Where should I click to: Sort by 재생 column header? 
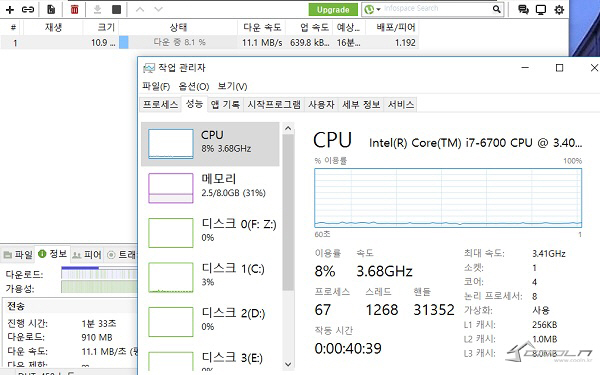53,27
